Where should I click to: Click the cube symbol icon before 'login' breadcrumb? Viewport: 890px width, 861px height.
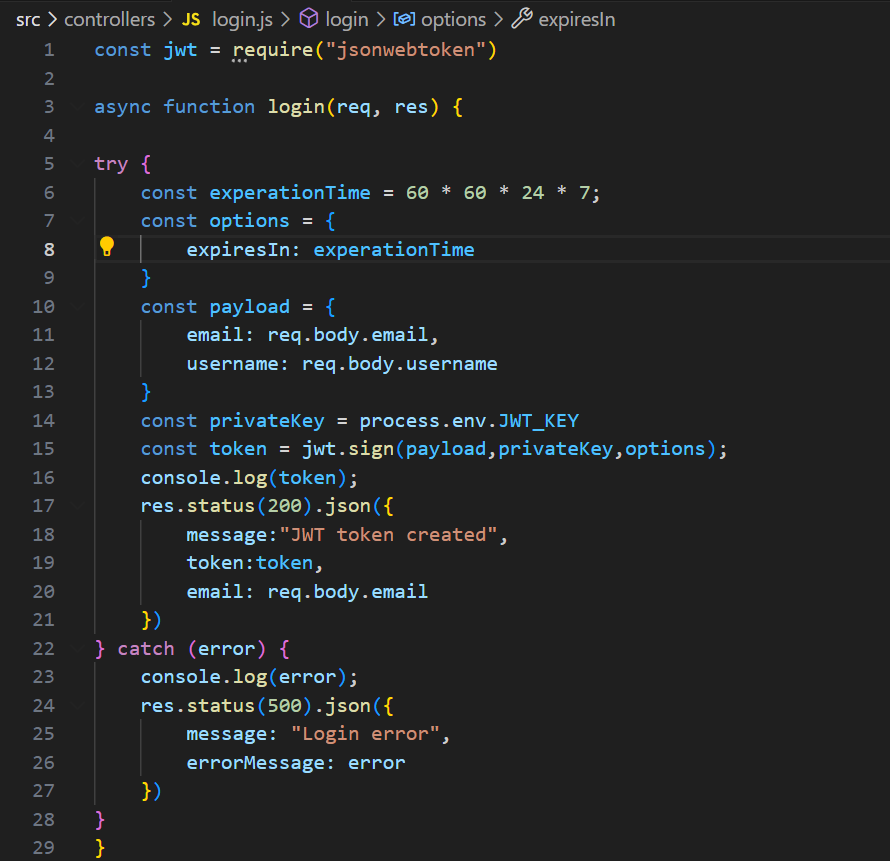pyautogui.click(x=309, y=19)
